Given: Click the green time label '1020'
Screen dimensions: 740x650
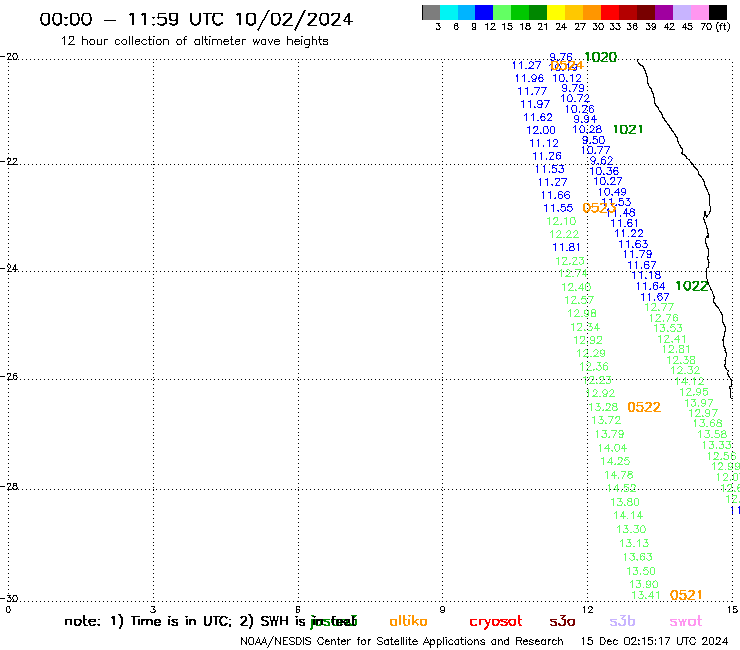Looking at the screenshot, I should click(600, 57).
